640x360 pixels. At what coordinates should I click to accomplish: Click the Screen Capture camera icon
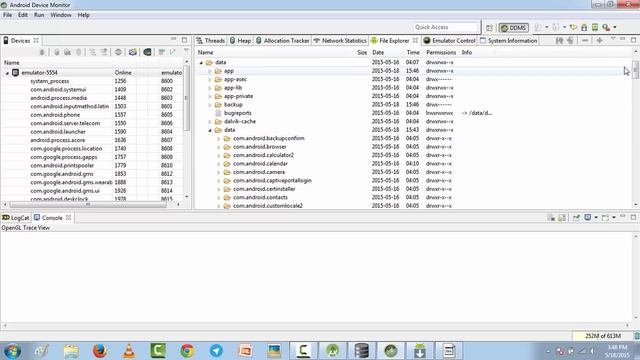pyautogui.click(x=133, y=52)
